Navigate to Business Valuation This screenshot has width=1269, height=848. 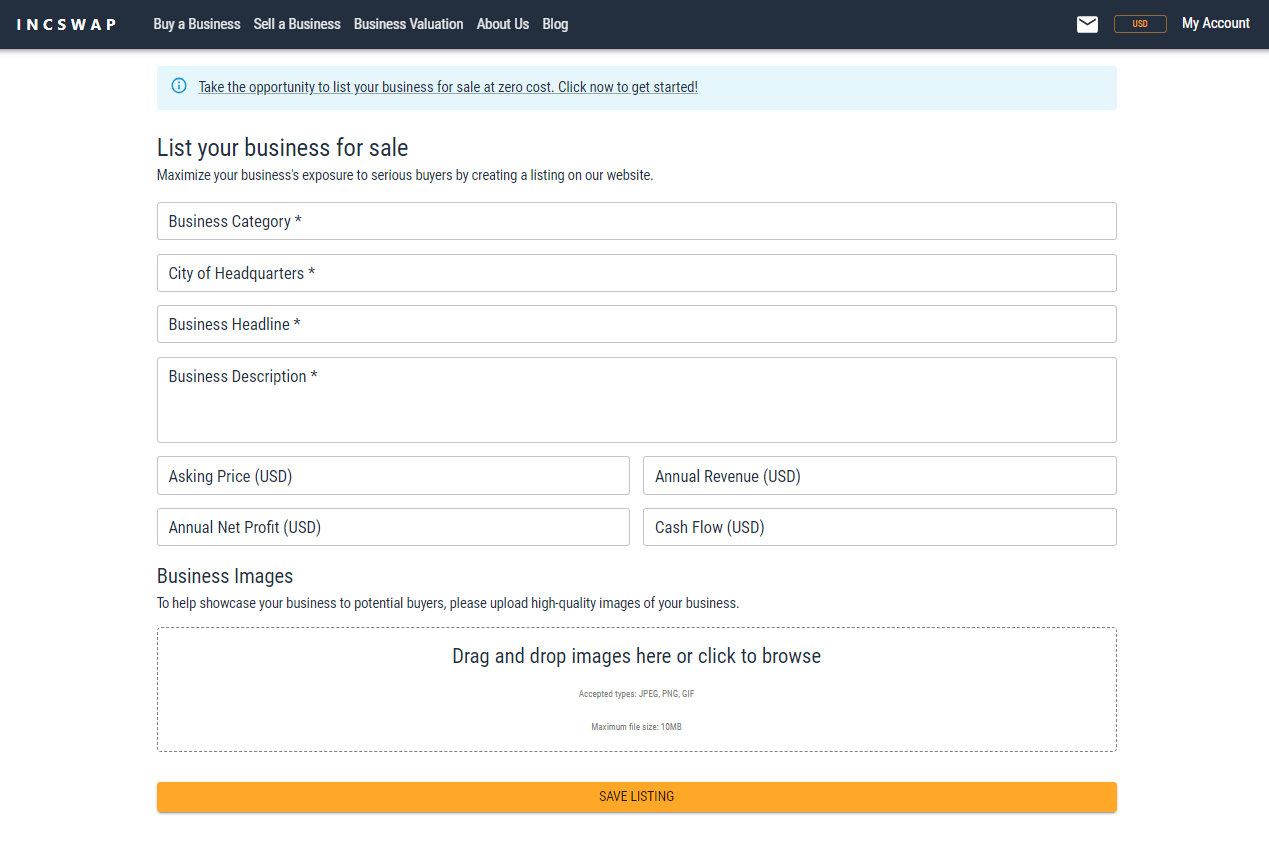(x=408, y=24)
